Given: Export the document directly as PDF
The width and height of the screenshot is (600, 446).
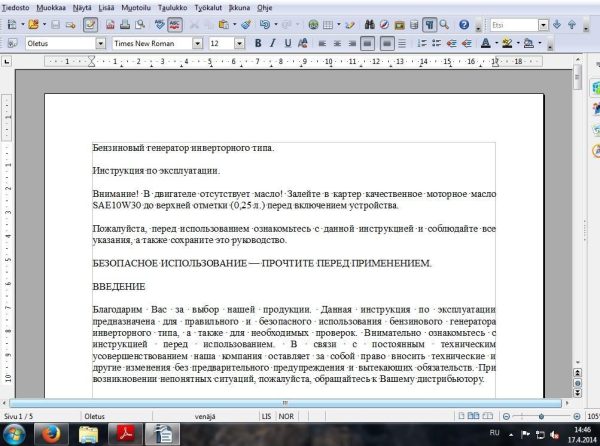Looking at the screenshot, I should click(x=110, y=25).
